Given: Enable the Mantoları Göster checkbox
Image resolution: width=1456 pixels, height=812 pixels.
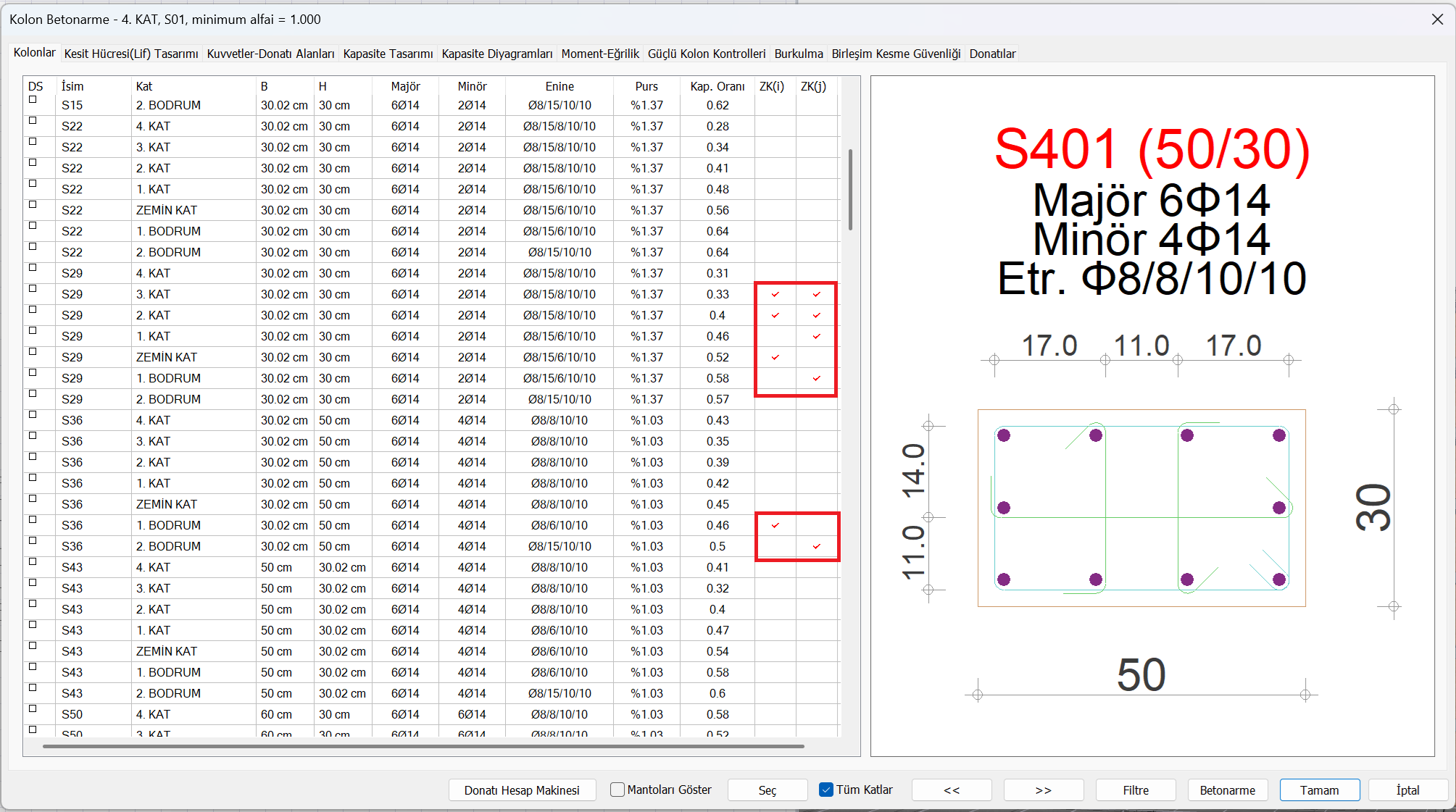Looking at the screenshot, I should coord(617,790).
